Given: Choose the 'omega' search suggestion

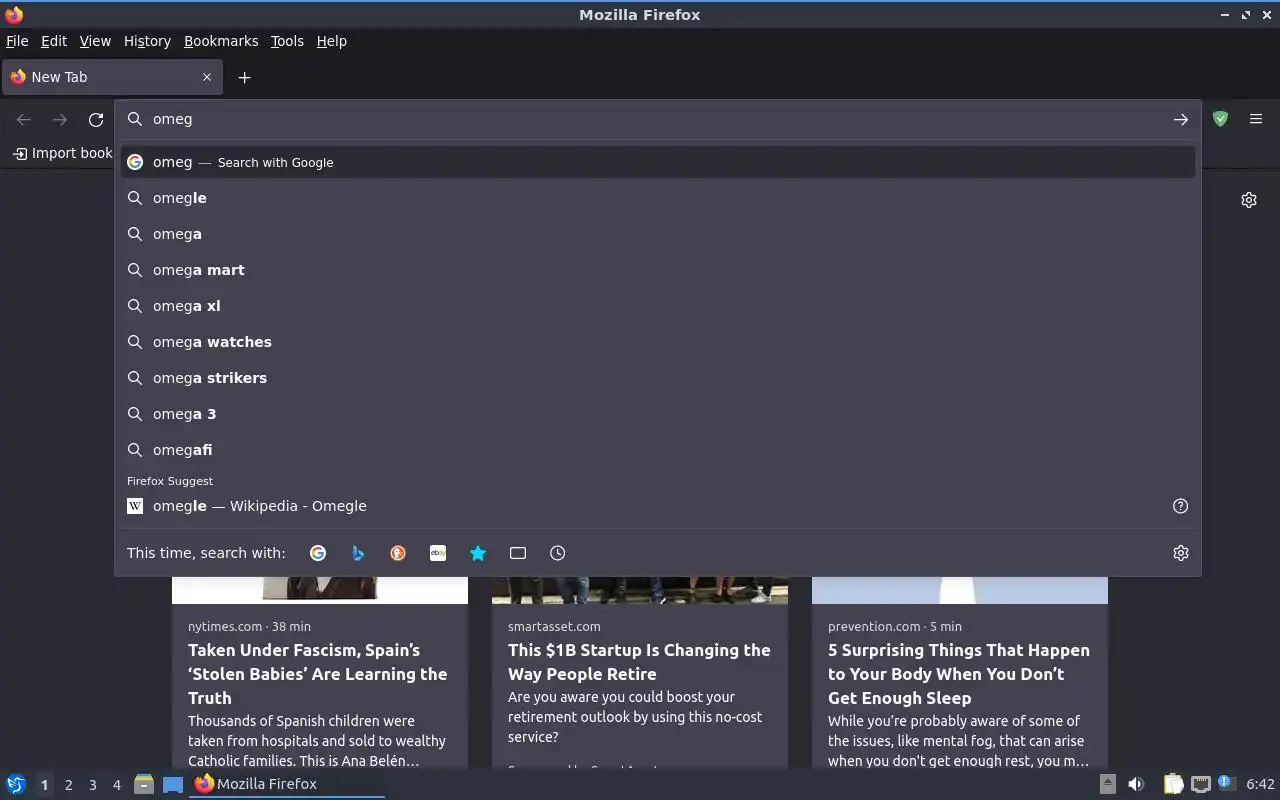Looking at the screenshot, I should point(658,234).
